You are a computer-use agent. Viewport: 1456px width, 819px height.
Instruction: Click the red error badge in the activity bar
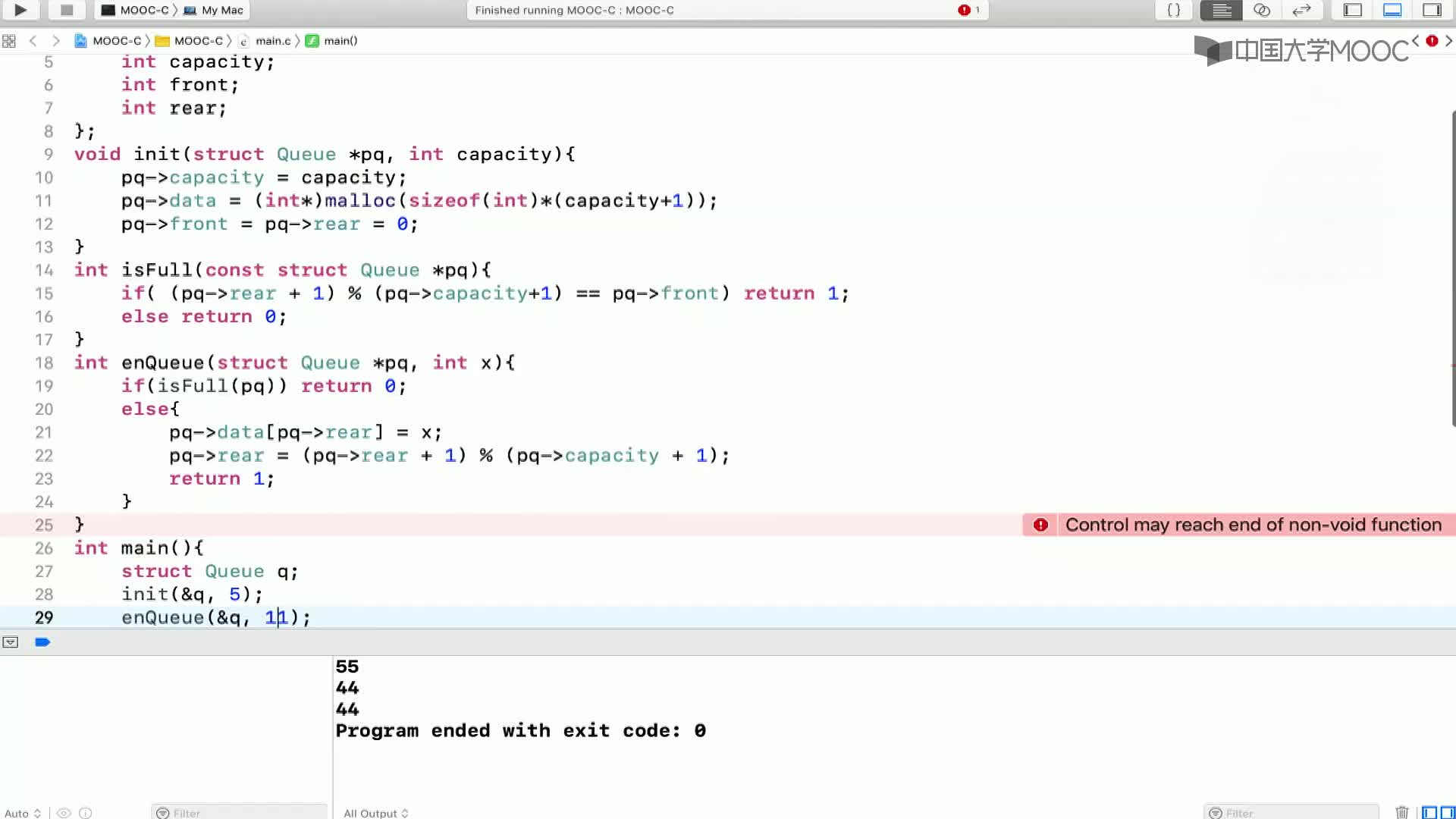pyautogui.click(x=964, y=10)
